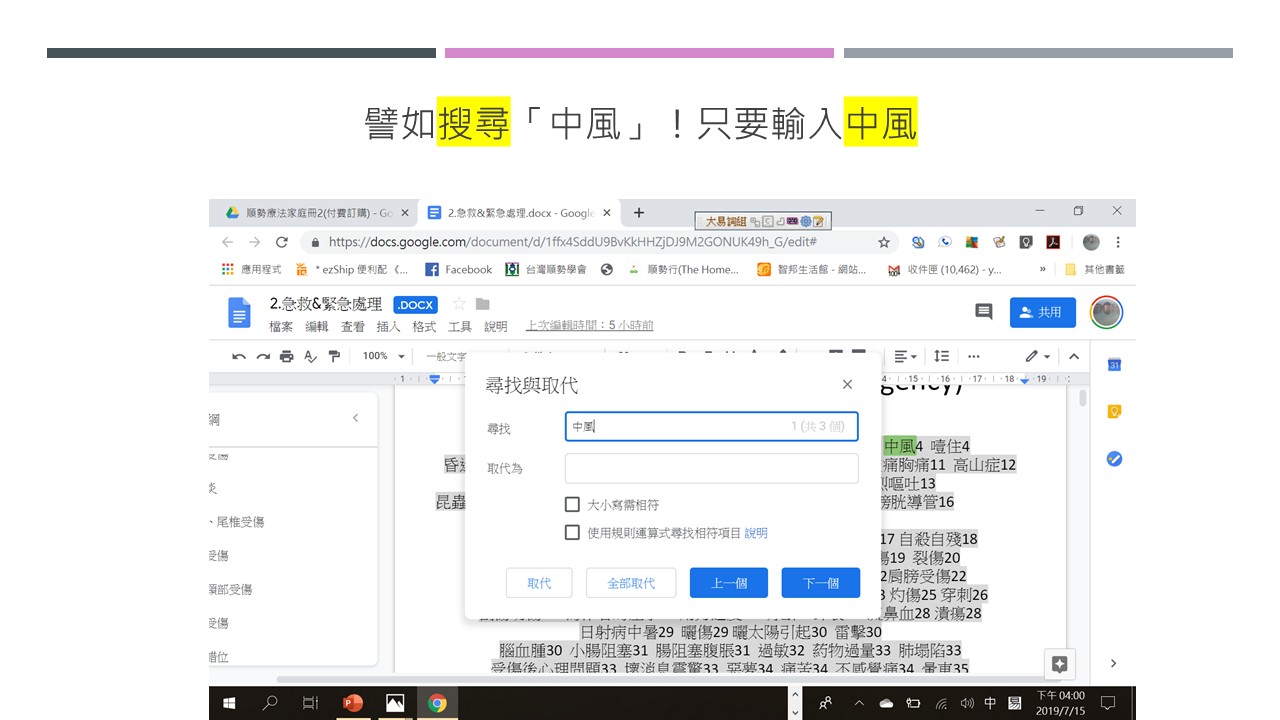This screenshot has width=1280, height=720.
Task: Open the 插入 menu
Action: 388,327
